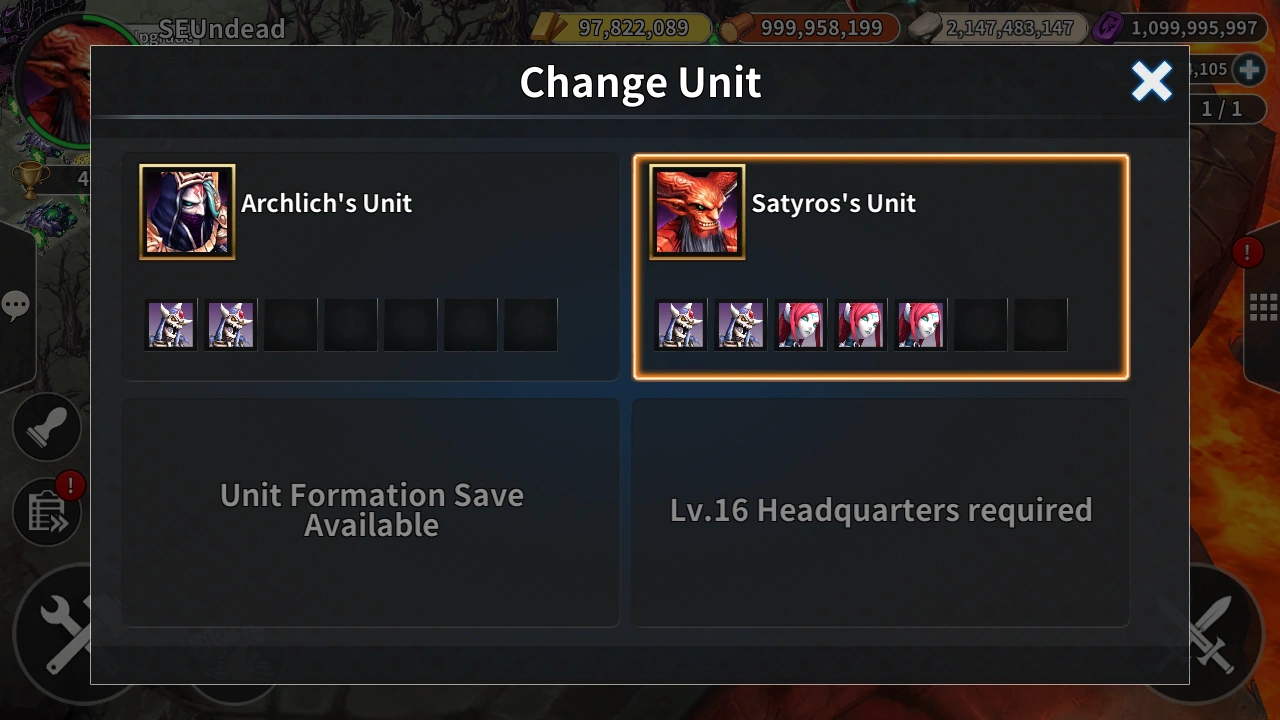
Task: Click third red-haired troop in Satyros's Unit
Action: (921, 325)
